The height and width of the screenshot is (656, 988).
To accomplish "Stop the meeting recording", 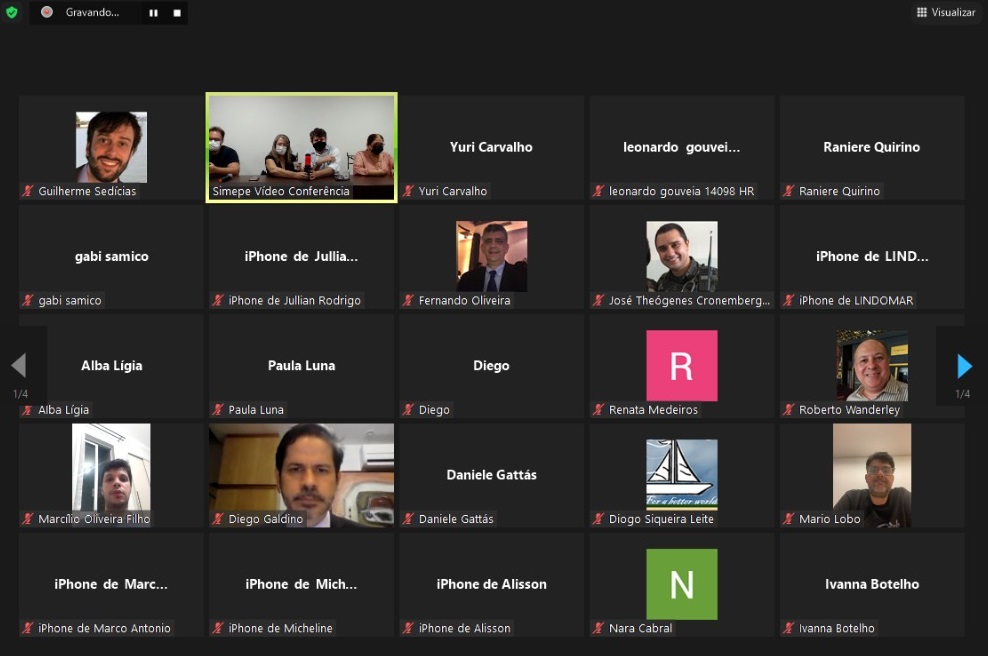I will 177,13.
